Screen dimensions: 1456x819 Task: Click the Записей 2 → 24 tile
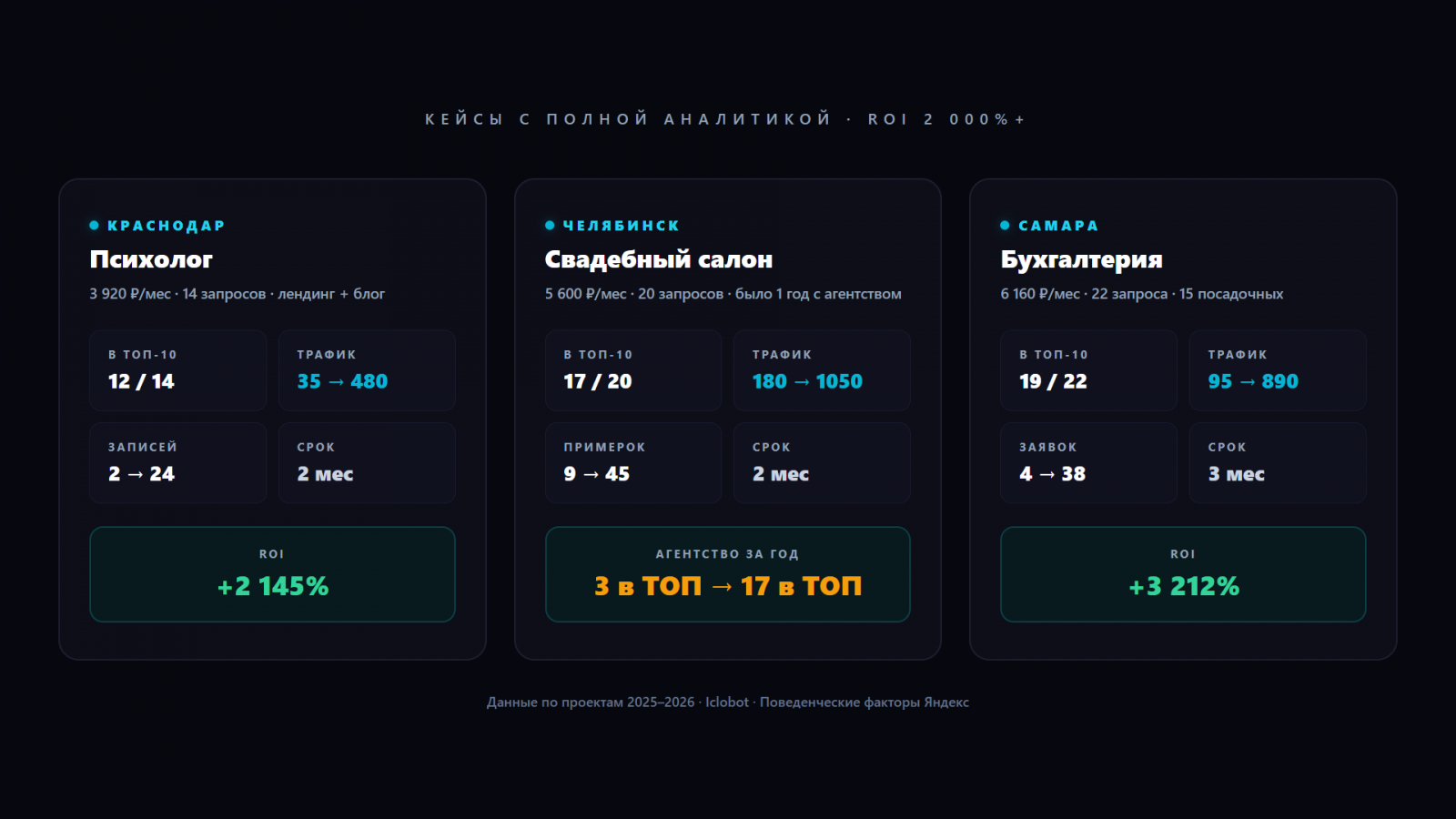(178, 462)
